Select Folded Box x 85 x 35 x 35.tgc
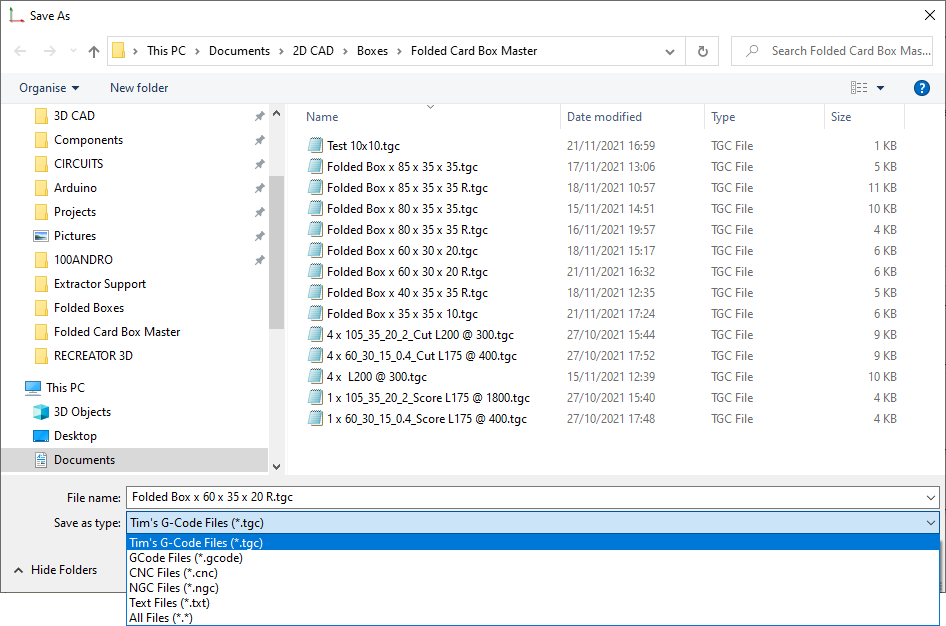The height and width of the screenshot is (626, 946). click(x=402, y=167)
